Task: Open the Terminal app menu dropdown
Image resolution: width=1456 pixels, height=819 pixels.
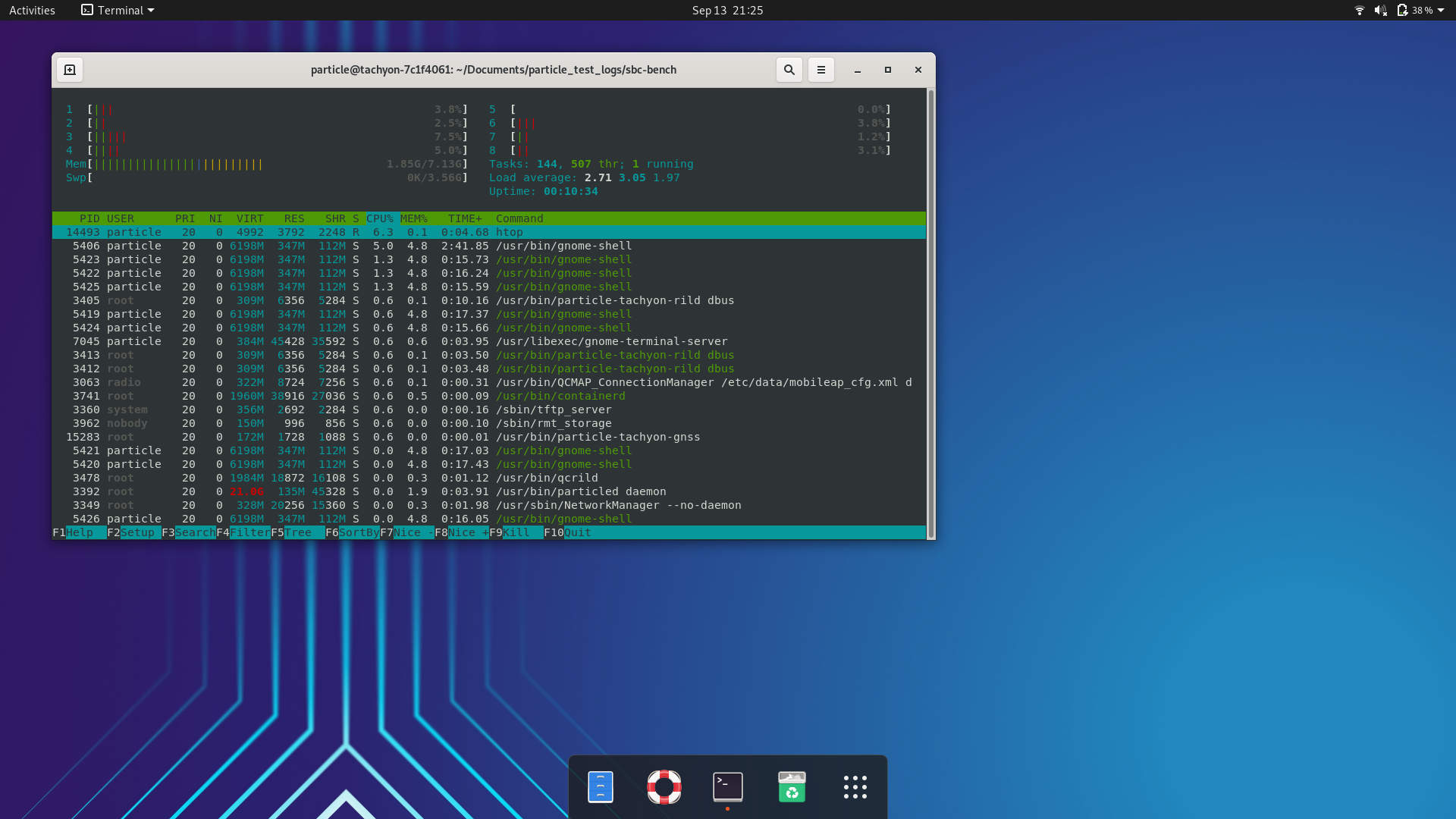Action: click(x=118, y=11)
